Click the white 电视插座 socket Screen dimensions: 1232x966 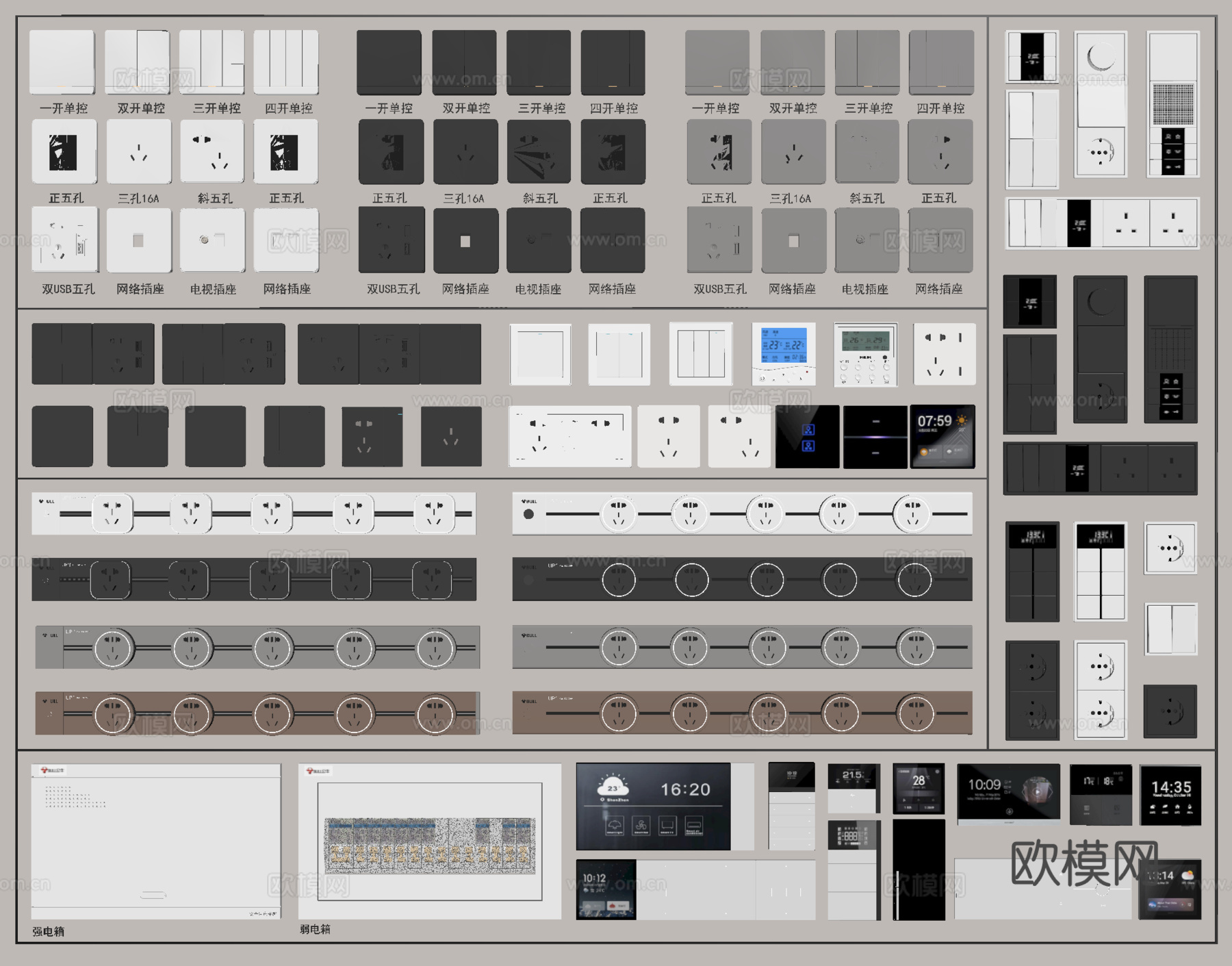point(212,240)
